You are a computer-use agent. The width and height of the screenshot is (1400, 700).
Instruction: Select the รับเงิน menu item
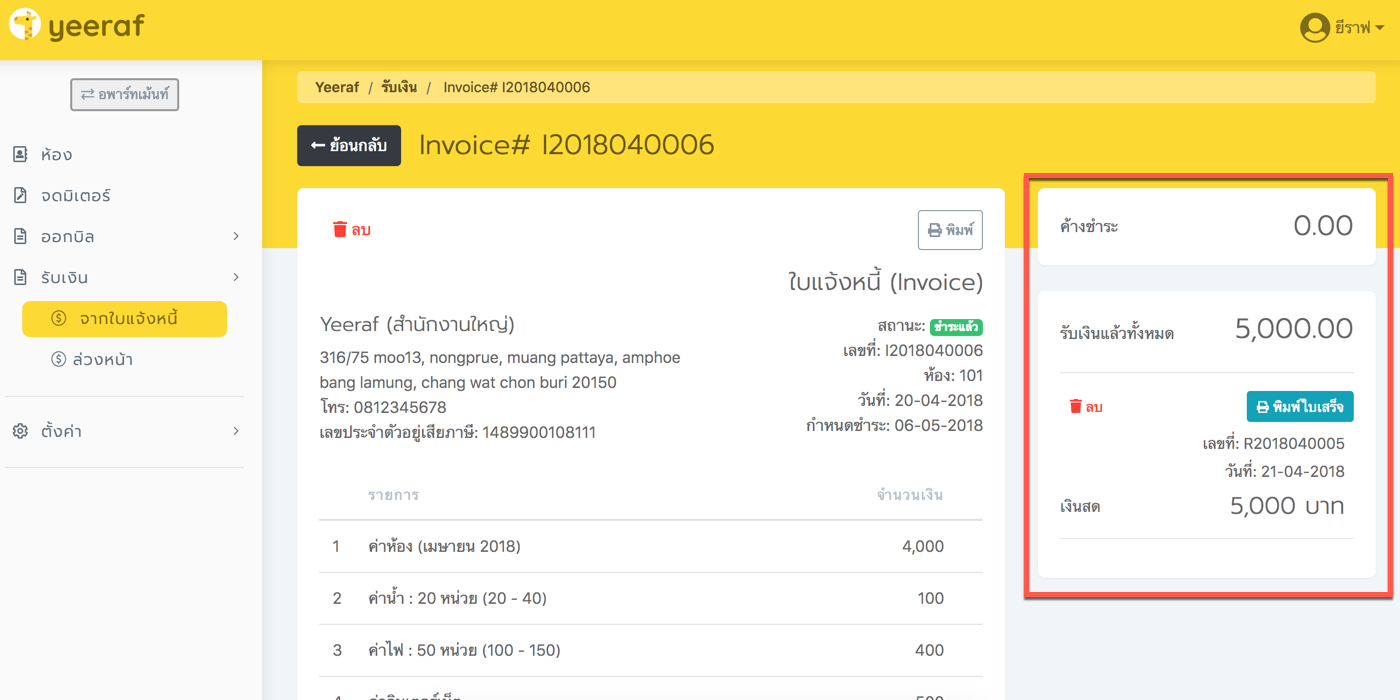pyautogui.click(x=127, y=277)
